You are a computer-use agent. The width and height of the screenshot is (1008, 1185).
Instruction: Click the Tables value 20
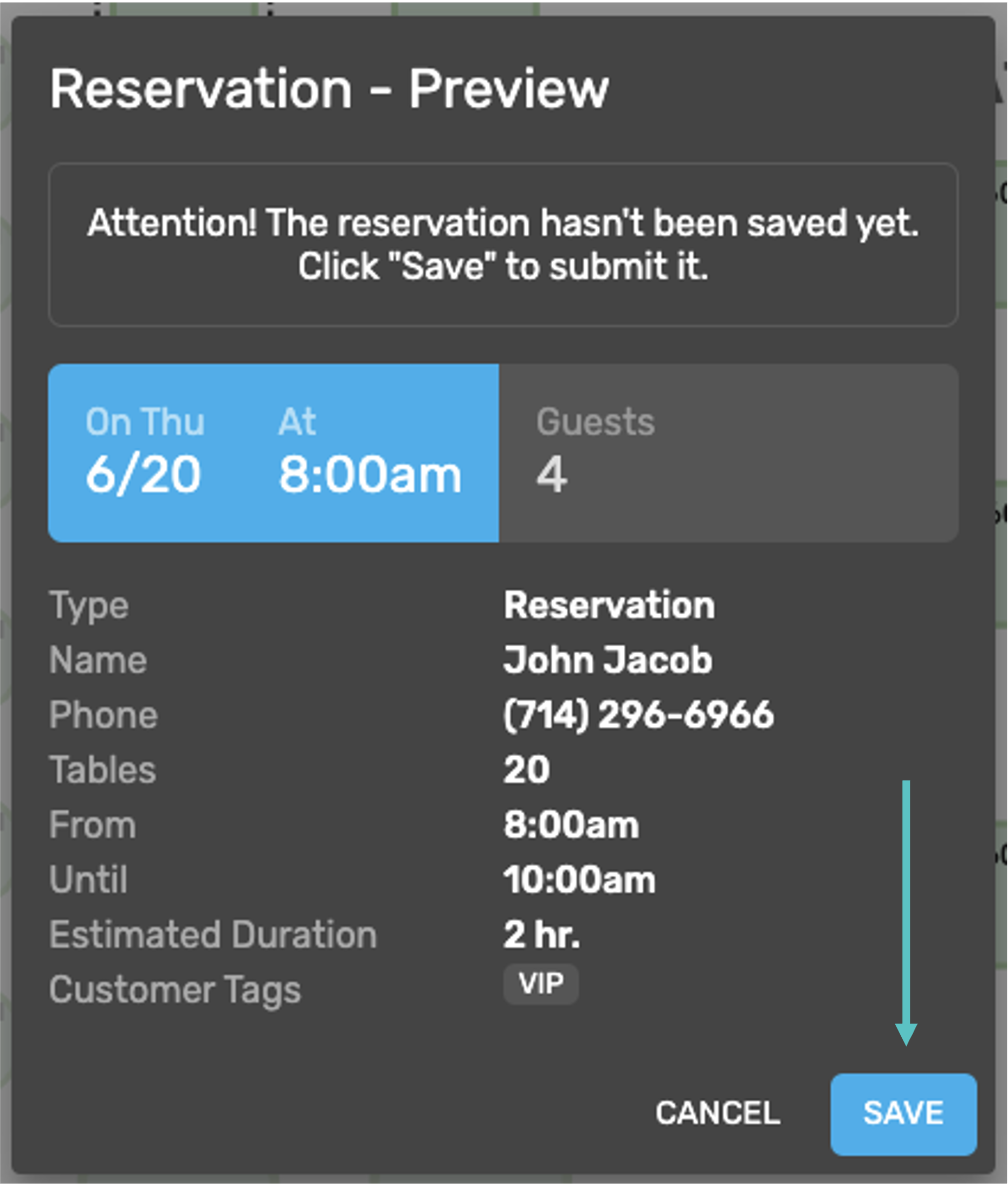click(x=526, y=769)
